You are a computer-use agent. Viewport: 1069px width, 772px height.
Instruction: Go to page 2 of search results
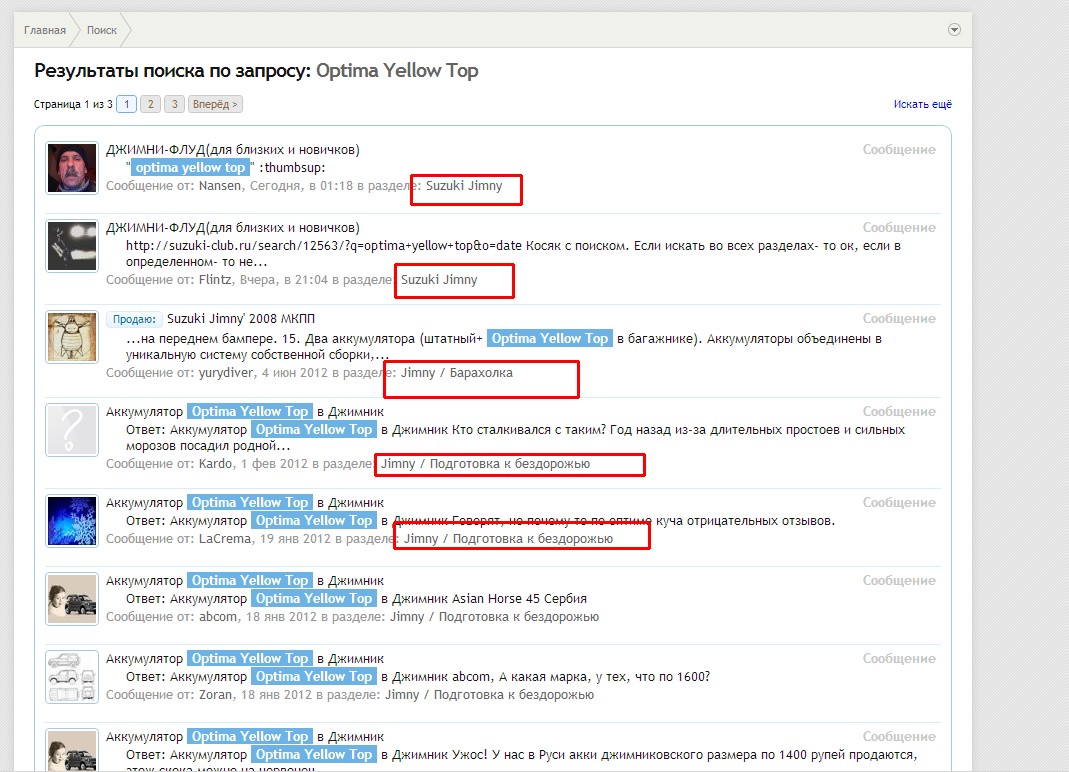click(x=151, y=104)
